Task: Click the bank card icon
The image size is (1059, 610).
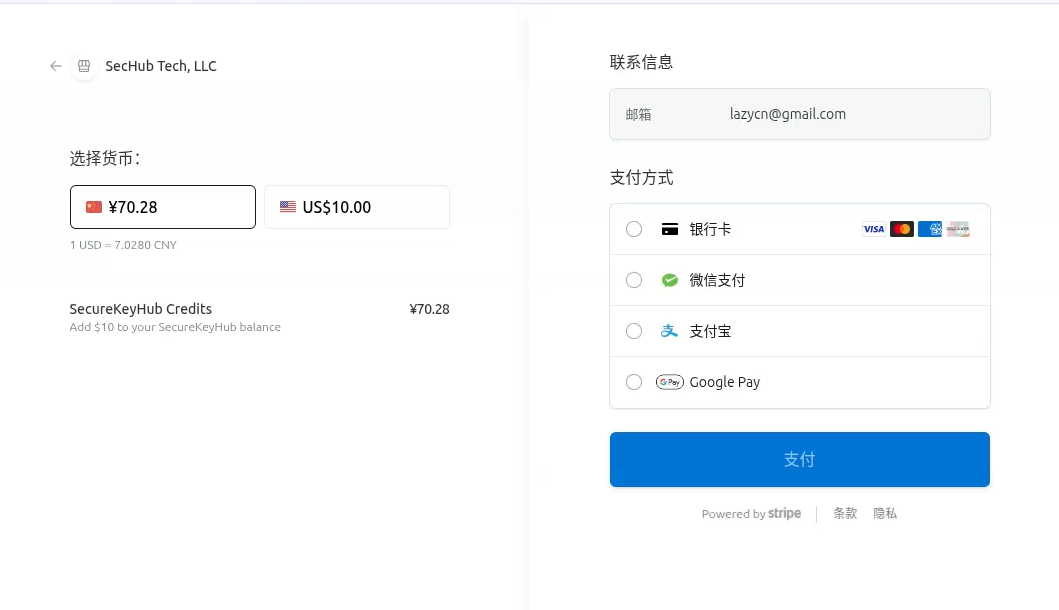Action: pos(669,229)
